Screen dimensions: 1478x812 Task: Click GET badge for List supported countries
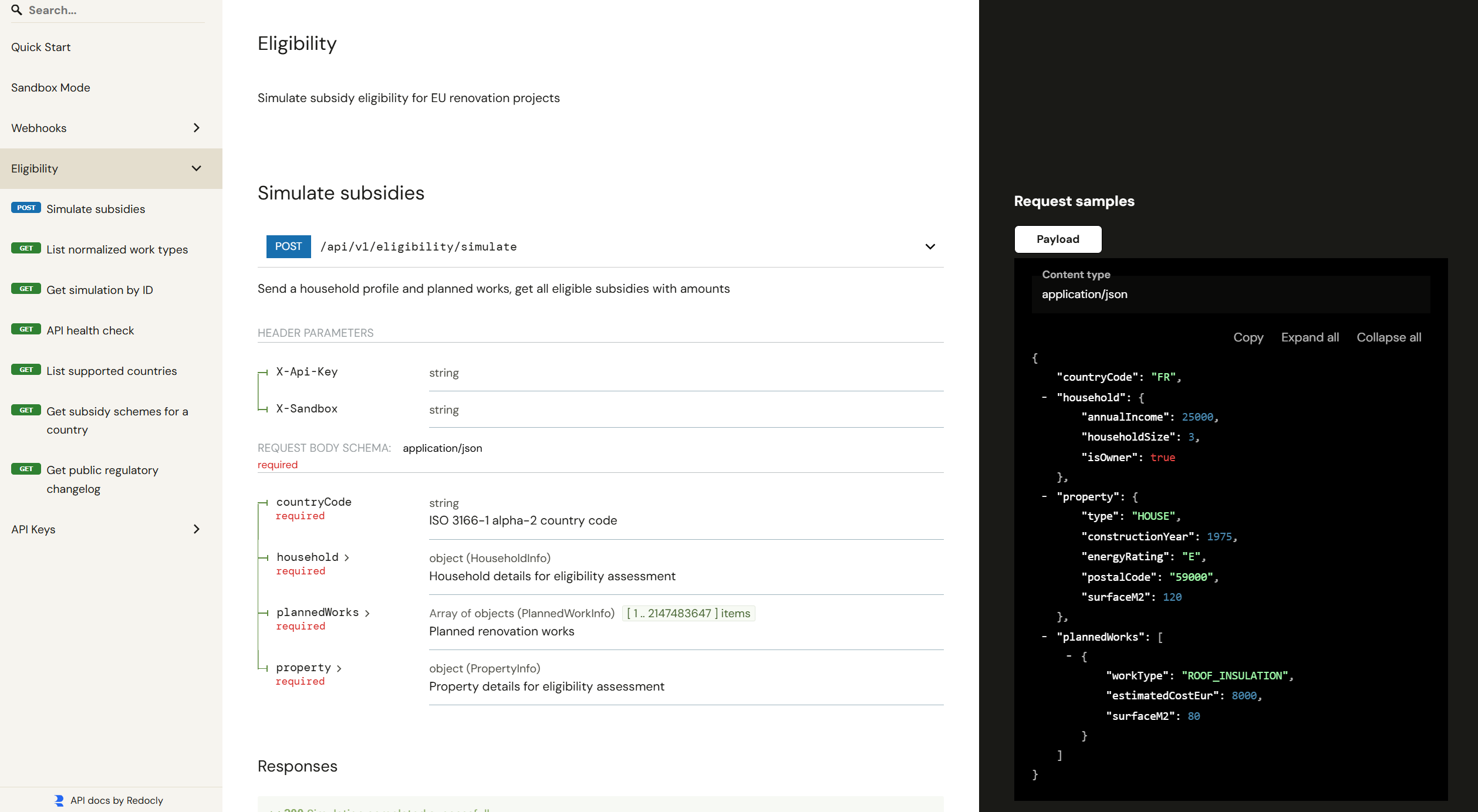(26, 370)
